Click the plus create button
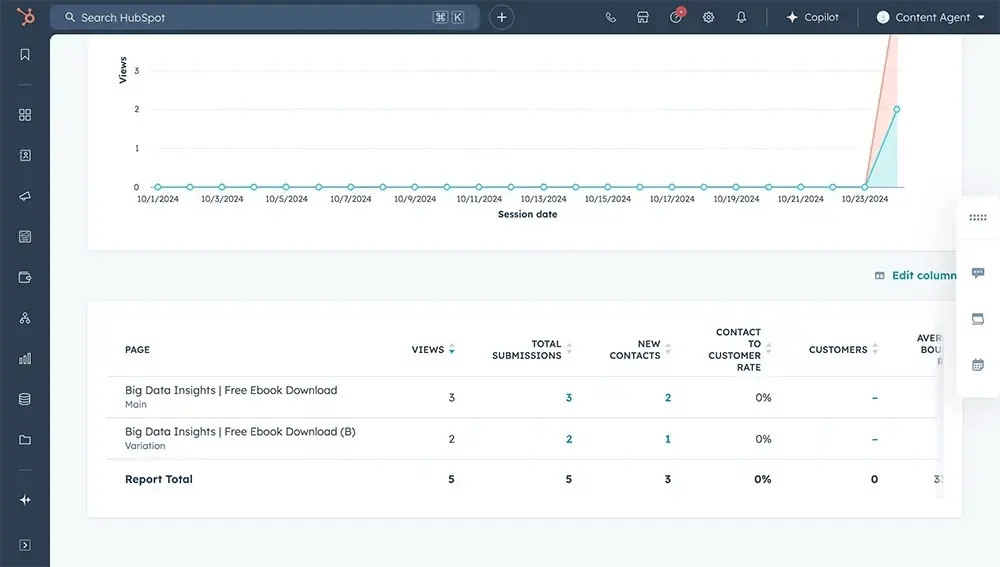This screenshot has width=1000, height=567. (501, 17)
